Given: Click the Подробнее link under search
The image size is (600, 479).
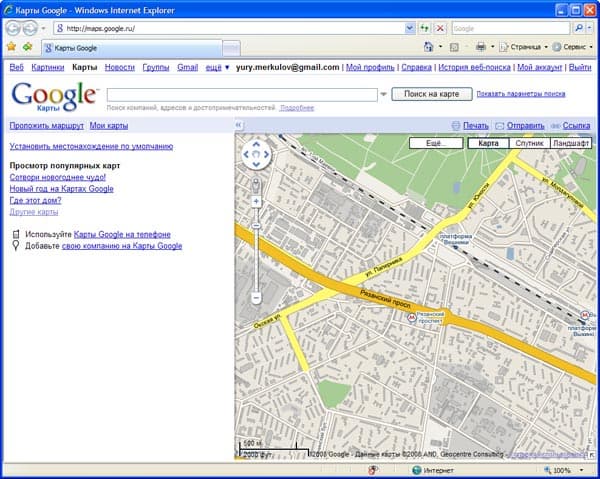Looking at the screenshot, I should tap(297, 108).
